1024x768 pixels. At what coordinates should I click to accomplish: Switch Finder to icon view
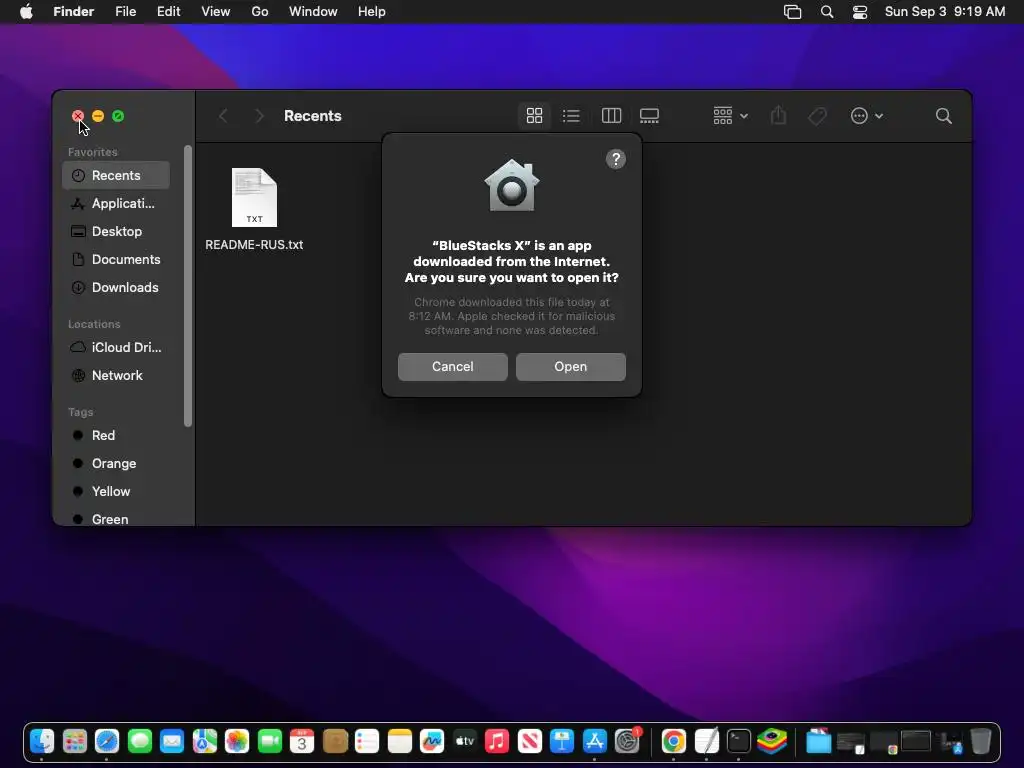point(534,116)
